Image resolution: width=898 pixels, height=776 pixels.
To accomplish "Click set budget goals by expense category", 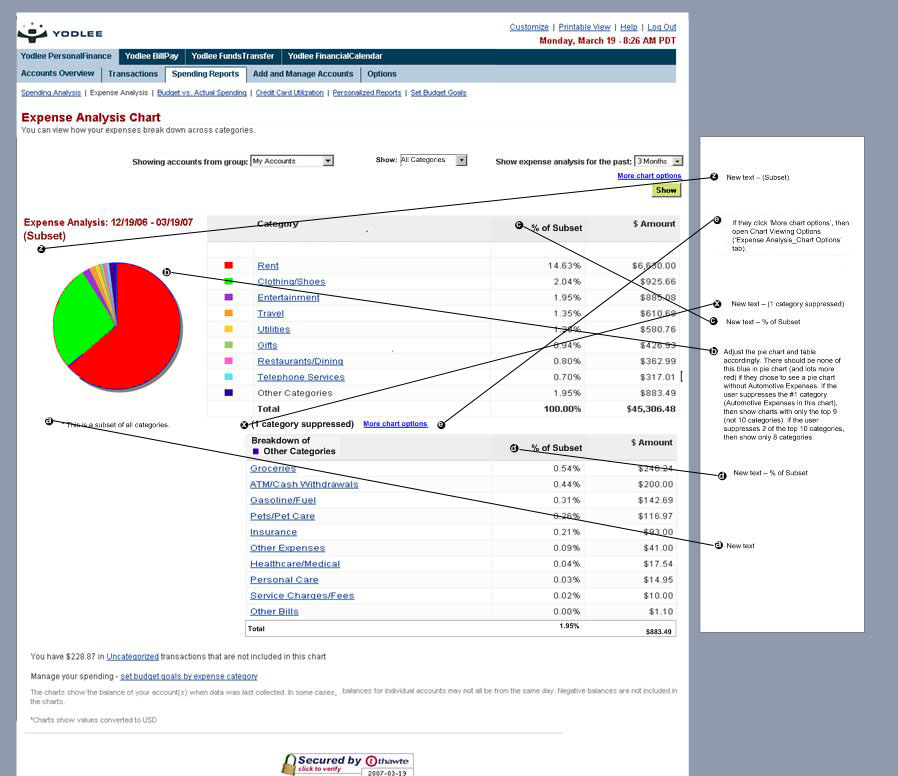I will point(189,676).
